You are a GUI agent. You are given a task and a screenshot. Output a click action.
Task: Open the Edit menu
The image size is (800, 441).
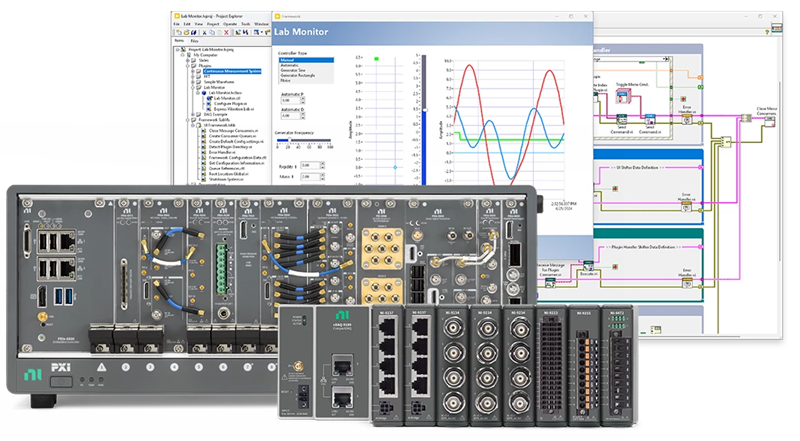[187, 24]
